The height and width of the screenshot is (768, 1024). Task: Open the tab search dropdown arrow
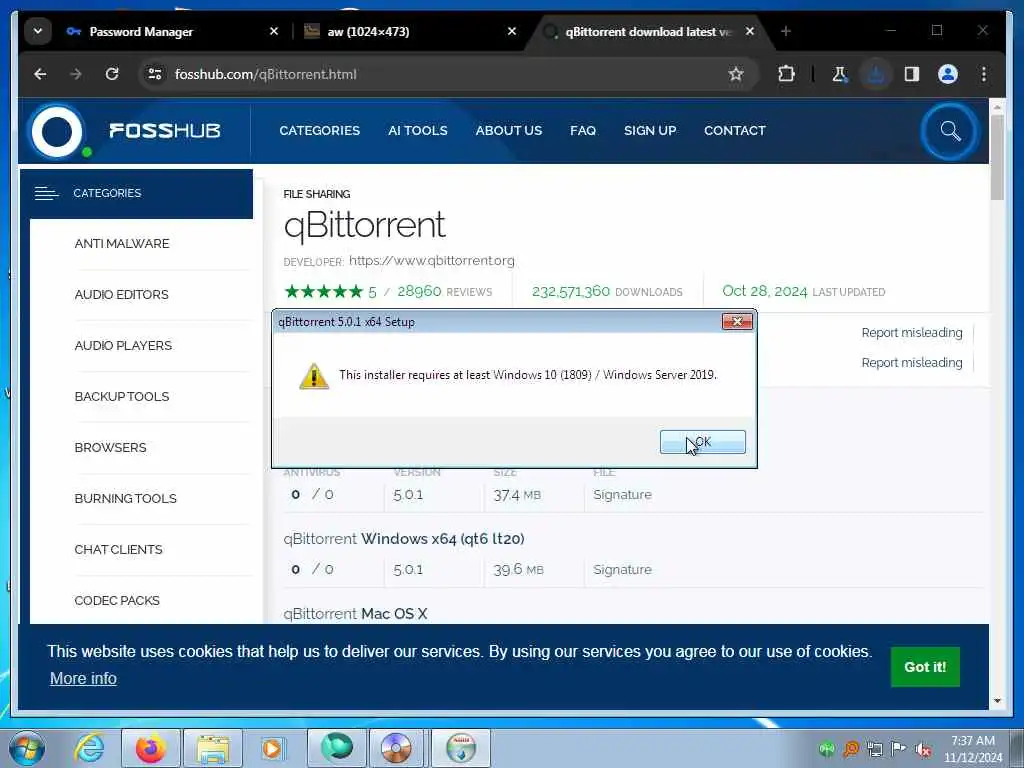point(38,31)
